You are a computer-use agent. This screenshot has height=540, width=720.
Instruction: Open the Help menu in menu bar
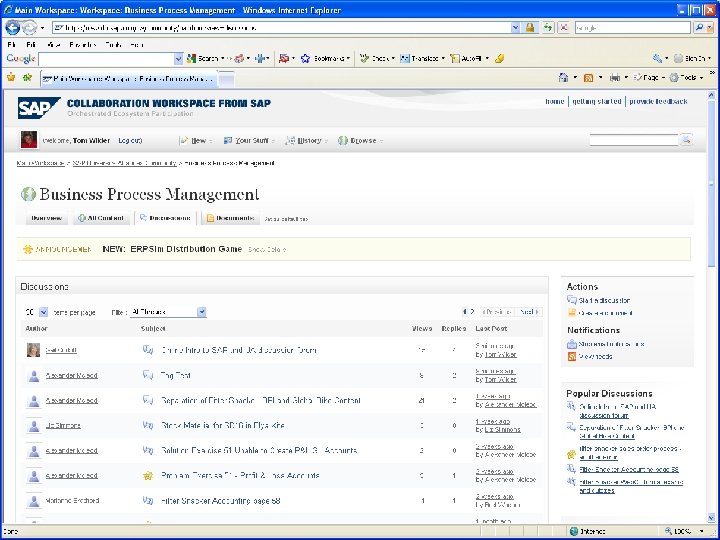point(137,45)
